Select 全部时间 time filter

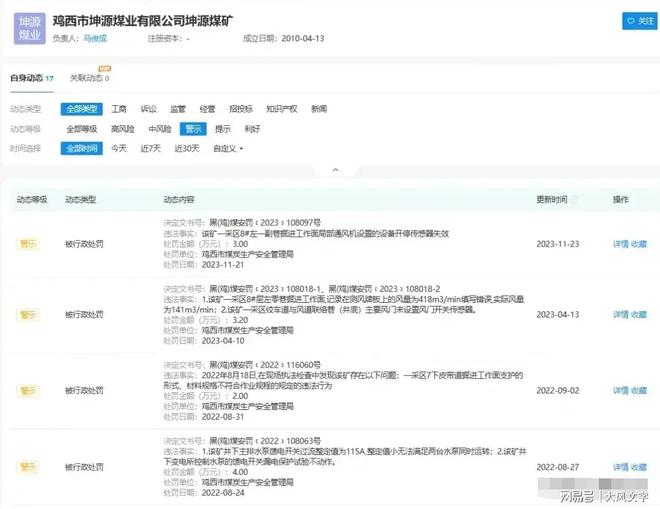(x=82, y=148)
